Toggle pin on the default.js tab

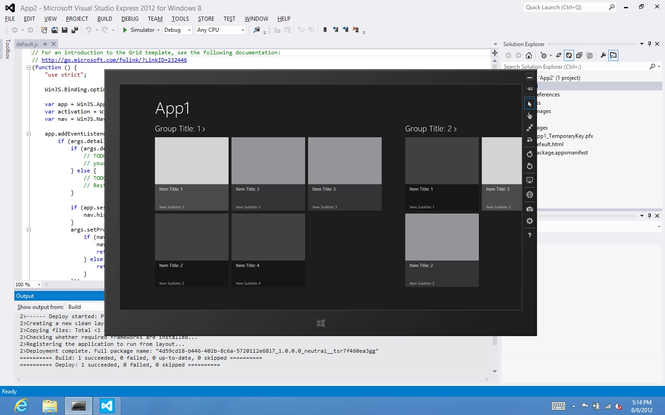pyautogui.click(x=45, y=44)
